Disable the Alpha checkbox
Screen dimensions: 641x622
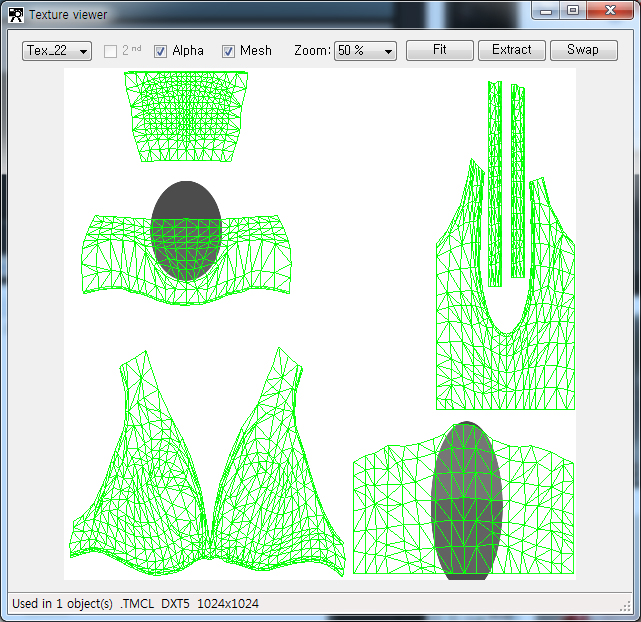[160, 51]
